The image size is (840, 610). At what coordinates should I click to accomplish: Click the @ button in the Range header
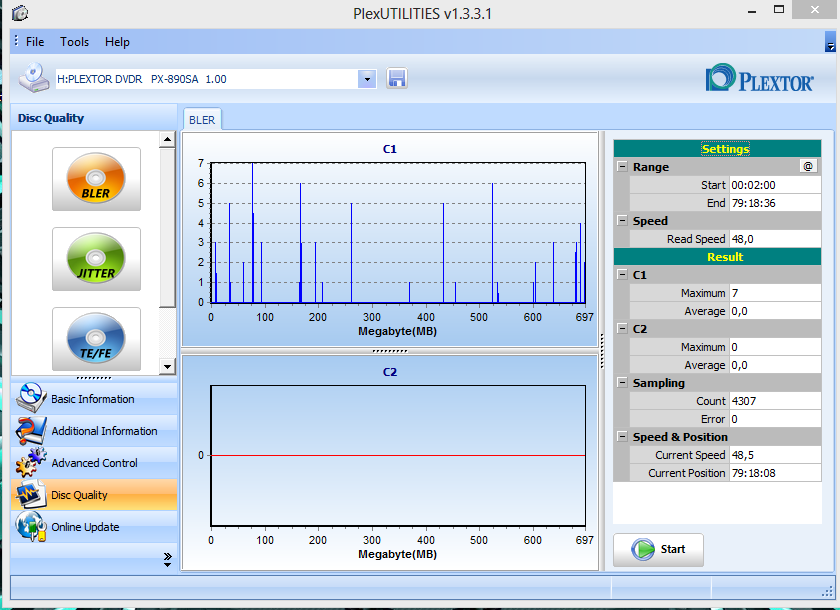pos(808,167)
